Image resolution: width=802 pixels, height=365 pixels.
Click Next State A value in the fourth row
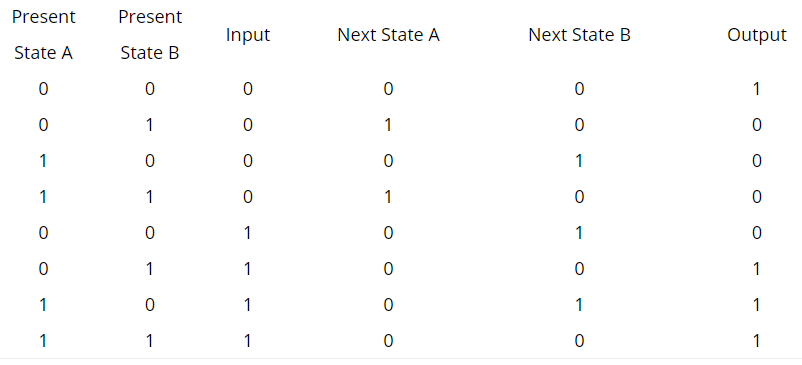(x=388, y=197)
